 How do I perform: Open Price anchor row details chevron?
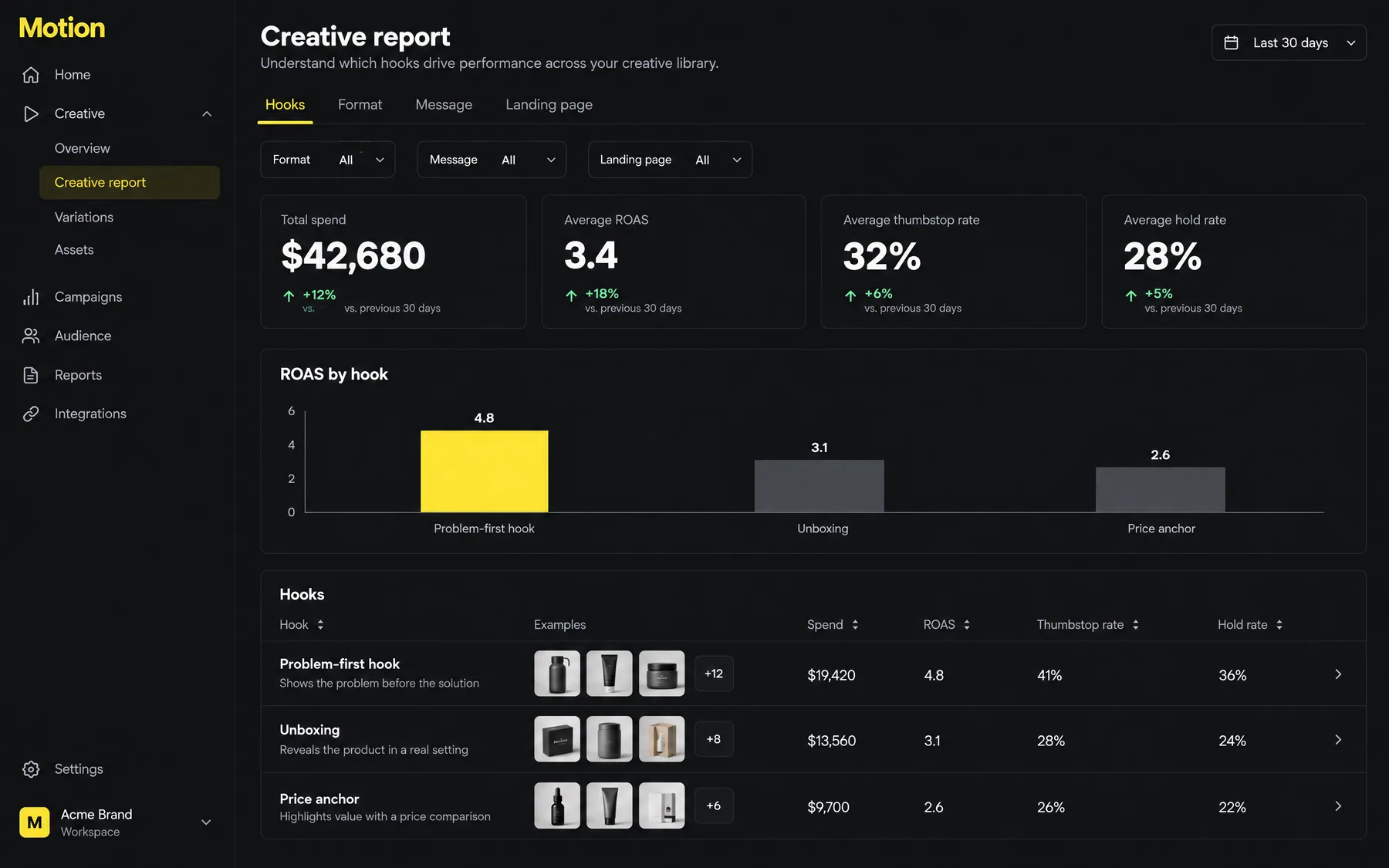tap(1338, 806)
